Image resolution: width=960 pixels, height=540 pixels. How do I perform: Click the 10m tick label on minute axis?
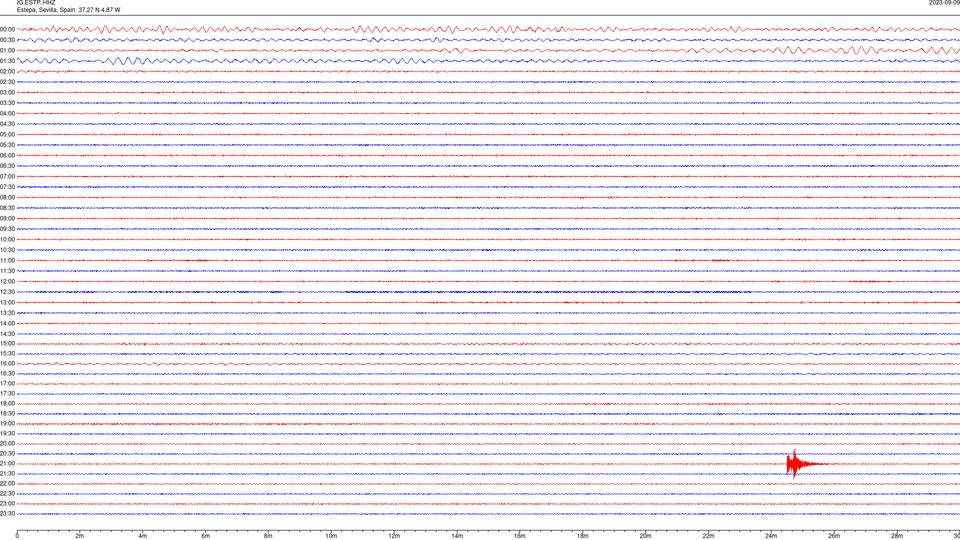click(331, 536)
